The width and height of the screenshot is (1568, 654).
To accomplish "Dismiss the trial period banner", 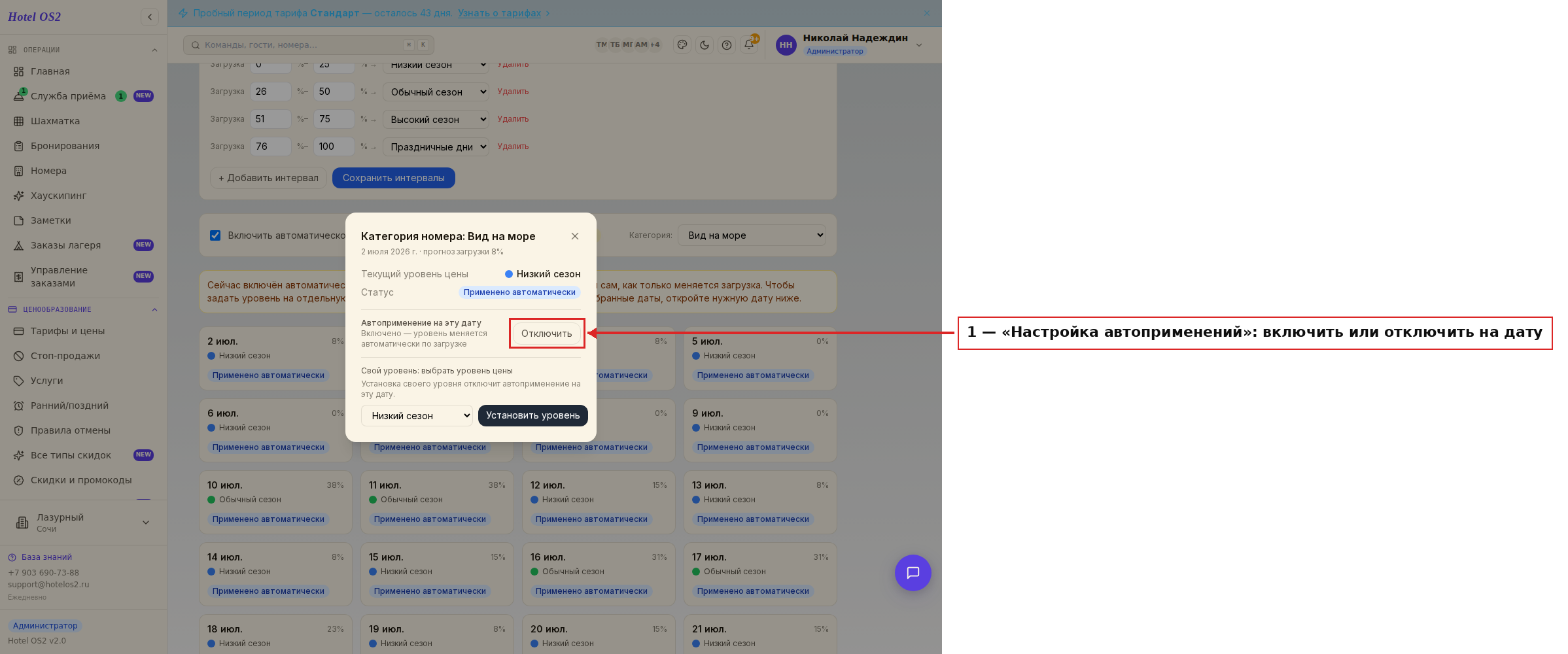I will click(x=926, y=13).
